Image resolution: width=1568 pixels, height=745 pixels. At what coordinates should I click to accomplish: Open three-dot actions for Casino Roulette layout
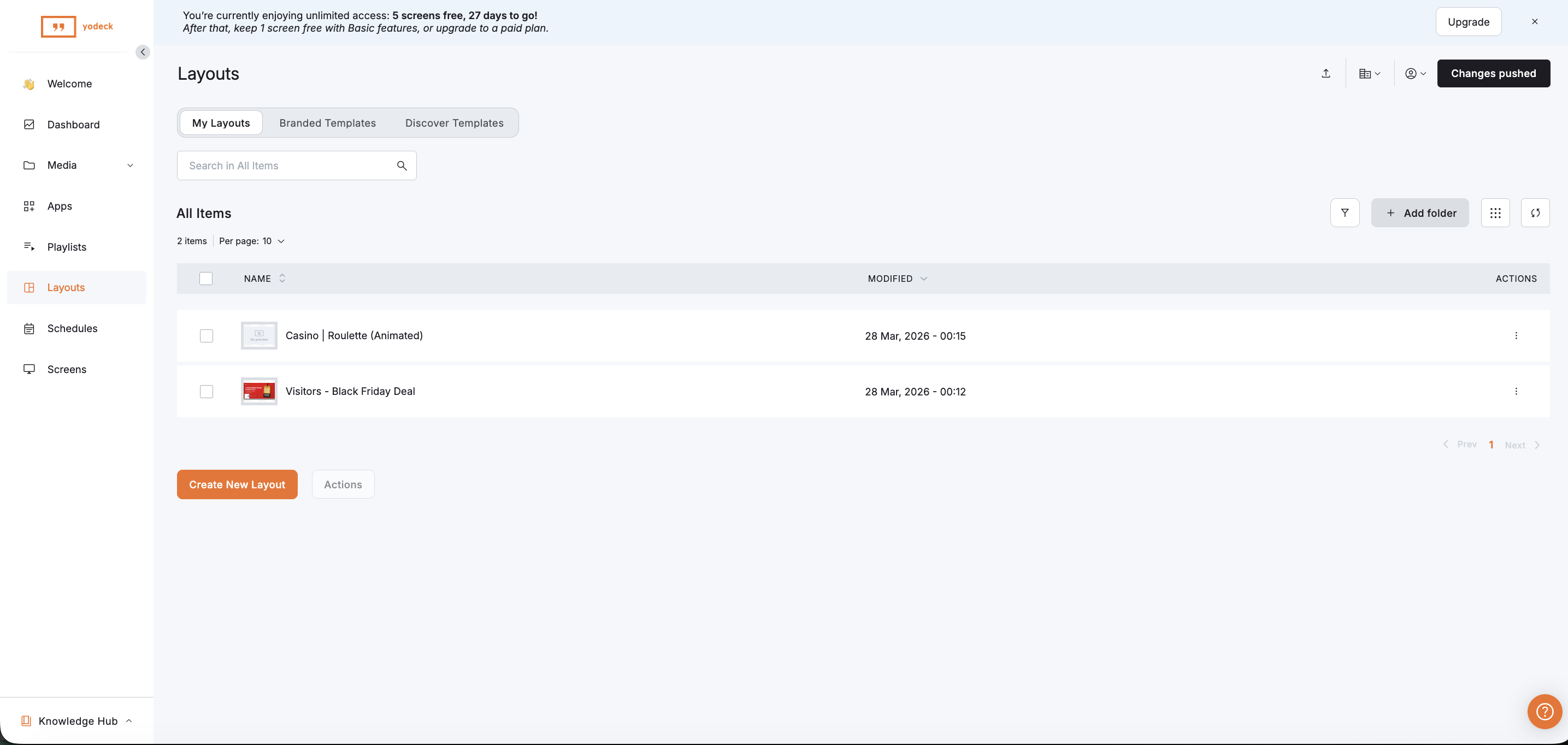point(1516,335)
